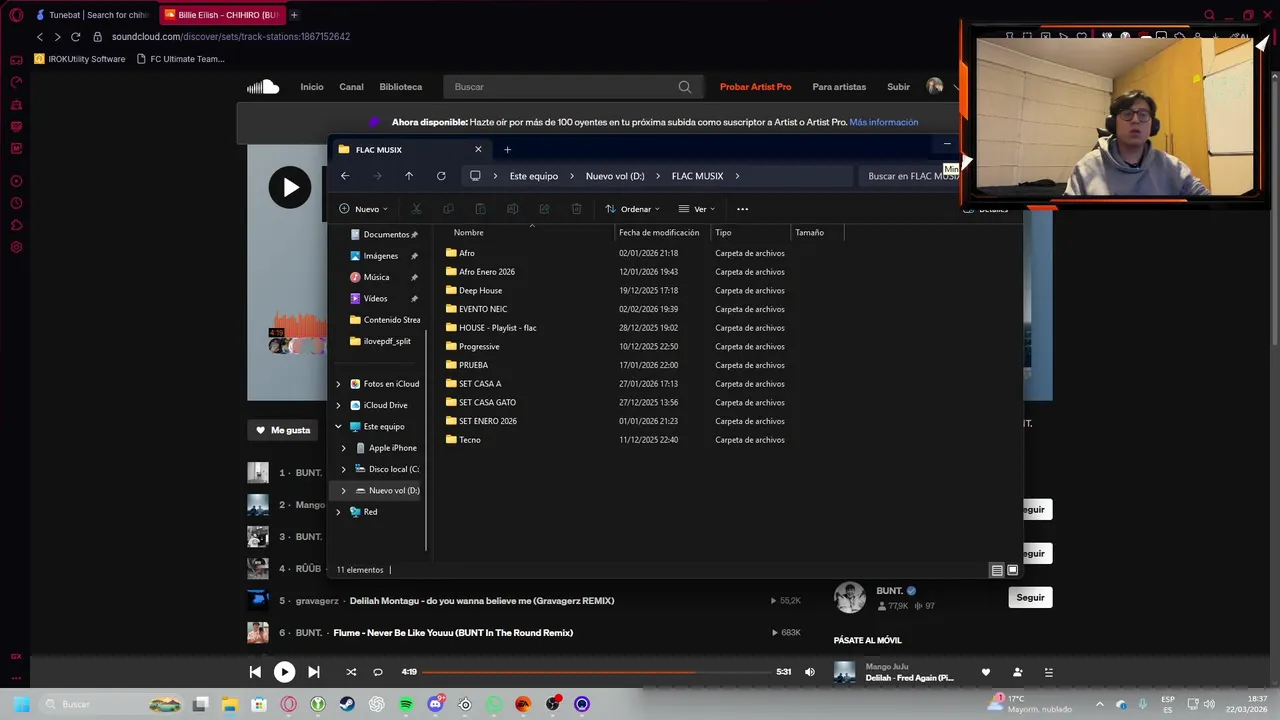Go back in FLAC MUSIX Explorer window

[345, 176]
